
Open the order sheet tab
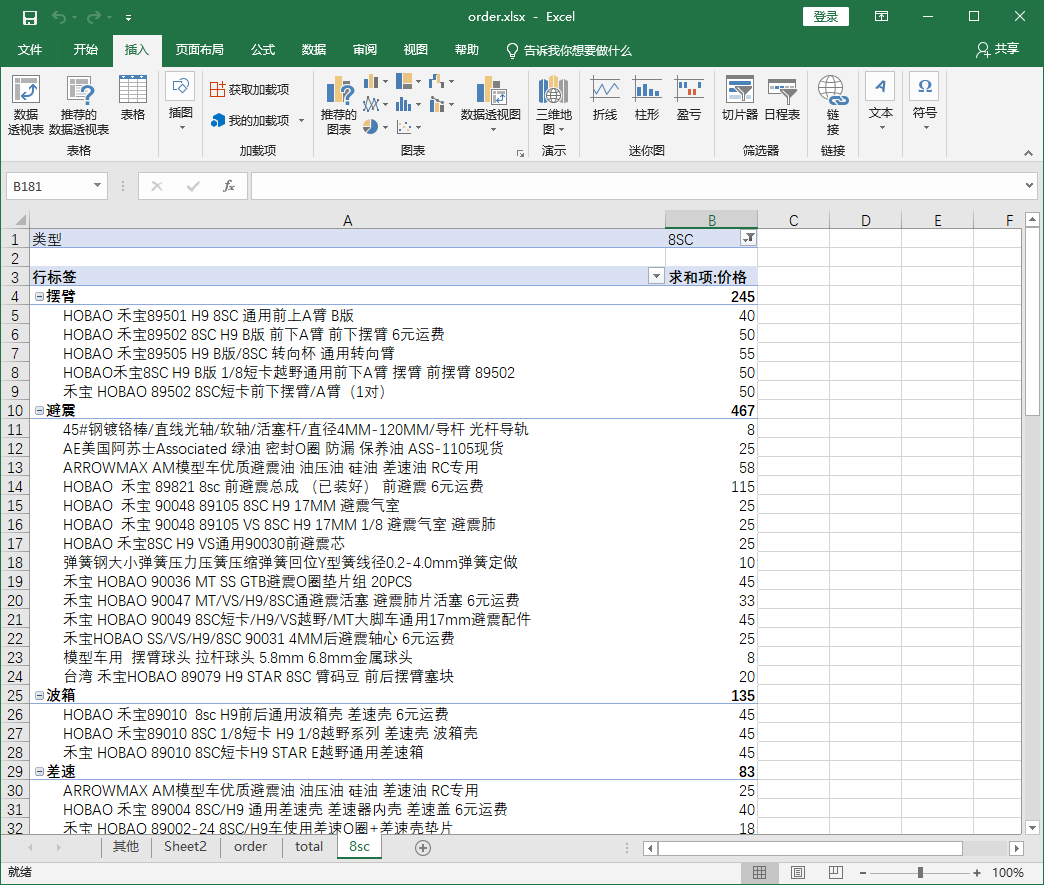tap(250, 846)
